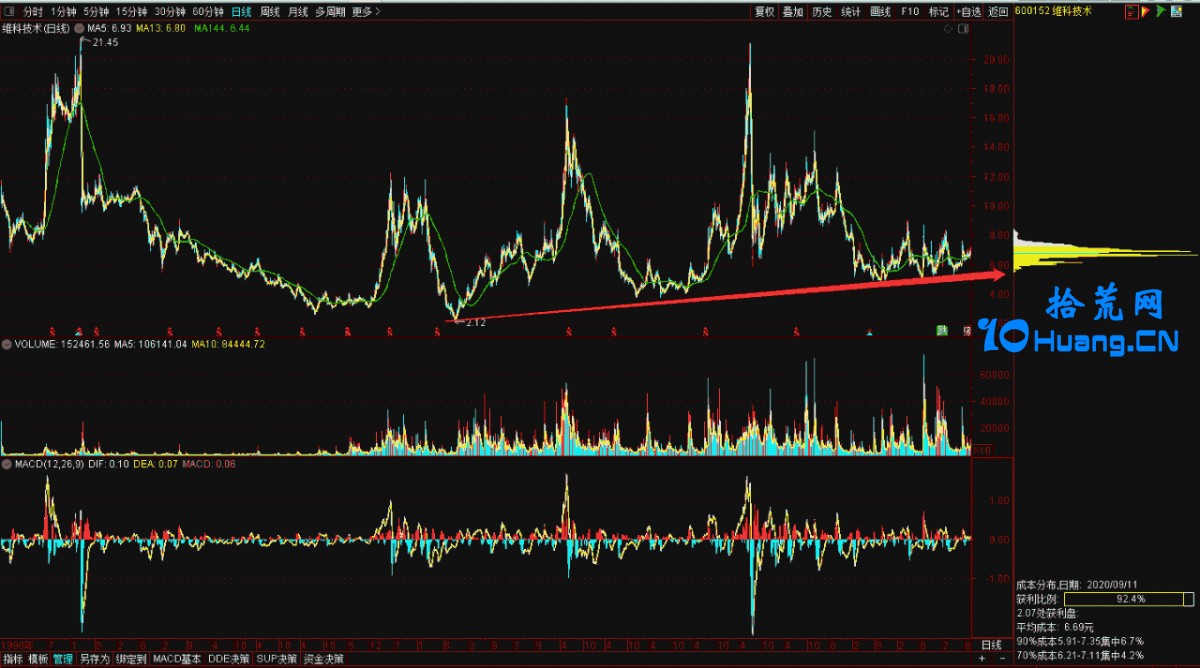Open the 多周期 multi-period view
This screenshot has height=668, width=1200.
coord(330,12)
